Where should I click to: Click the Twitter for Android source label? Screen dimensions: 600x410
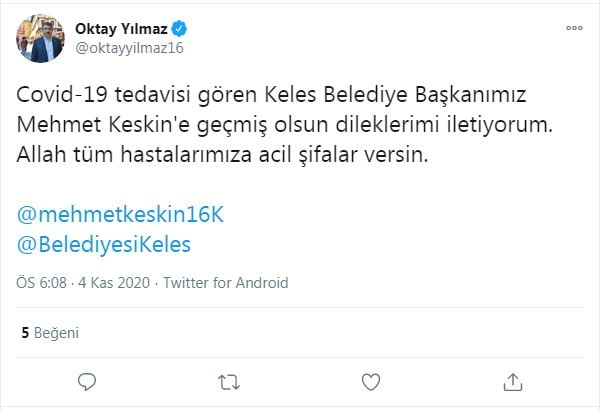pos(226,283)
